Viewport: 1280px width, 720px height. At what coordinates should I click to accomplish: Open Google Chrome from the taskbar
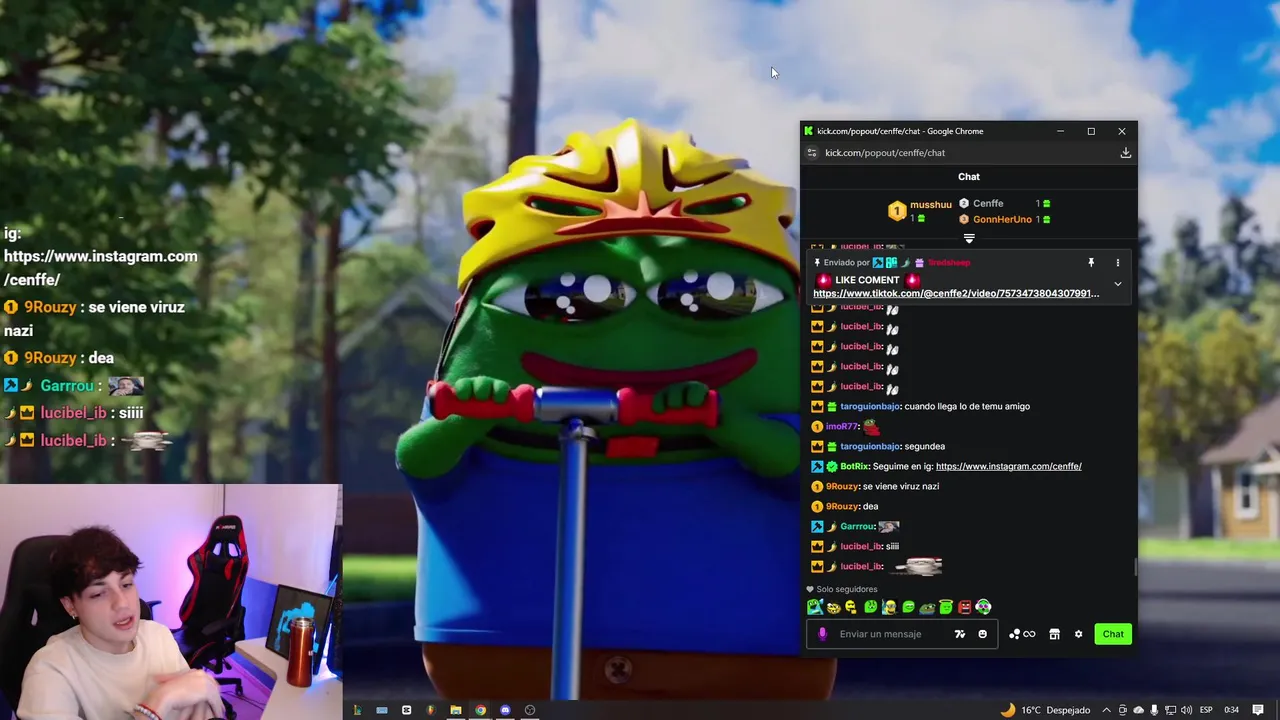pyautogui.click(x=480, y=710)
